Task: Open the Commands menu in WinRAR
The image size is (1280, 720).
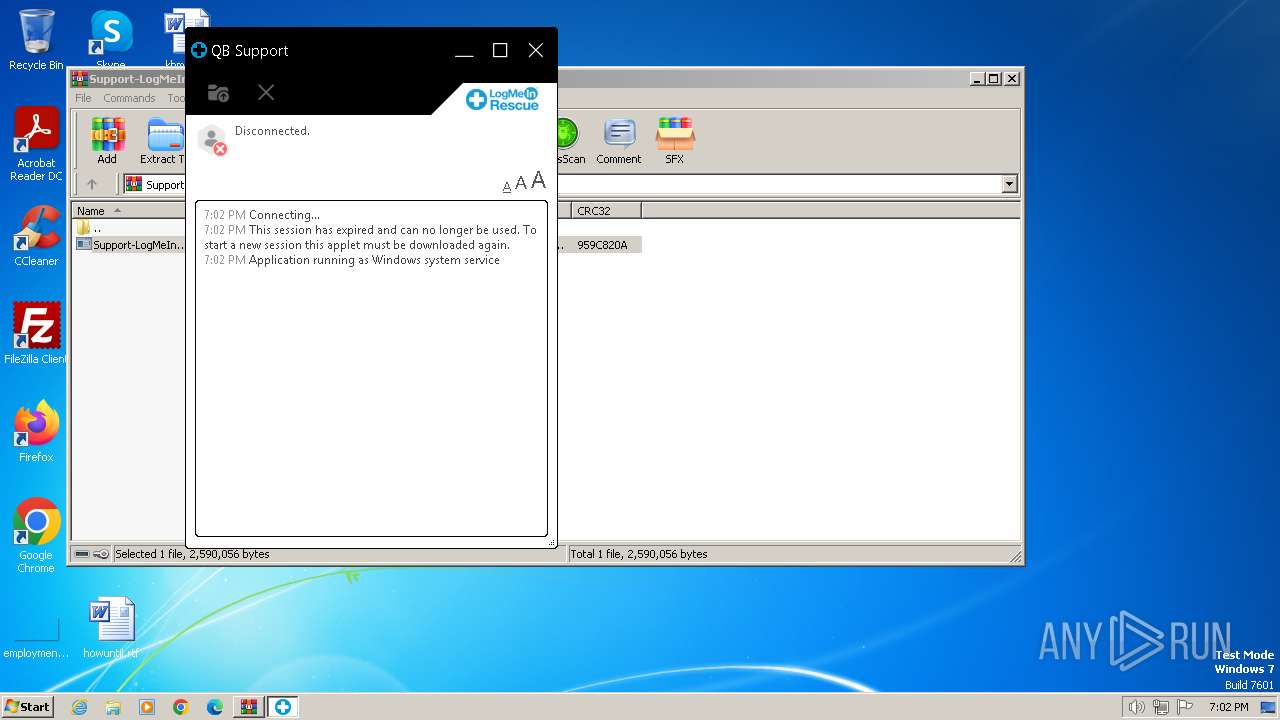Action: pyautogui.click(x=129, y=98)
